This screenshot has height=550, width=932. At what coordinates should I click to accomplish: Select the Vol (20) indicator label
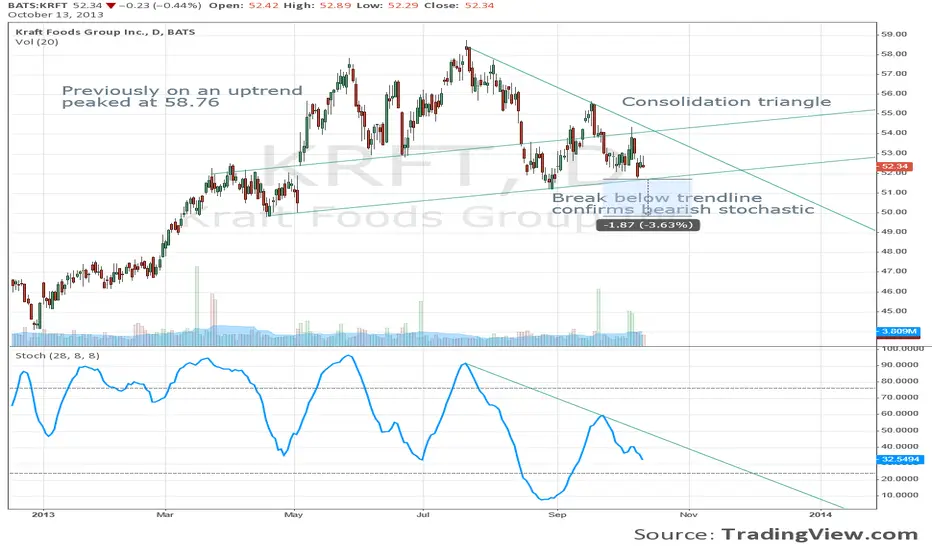point(37,42)
